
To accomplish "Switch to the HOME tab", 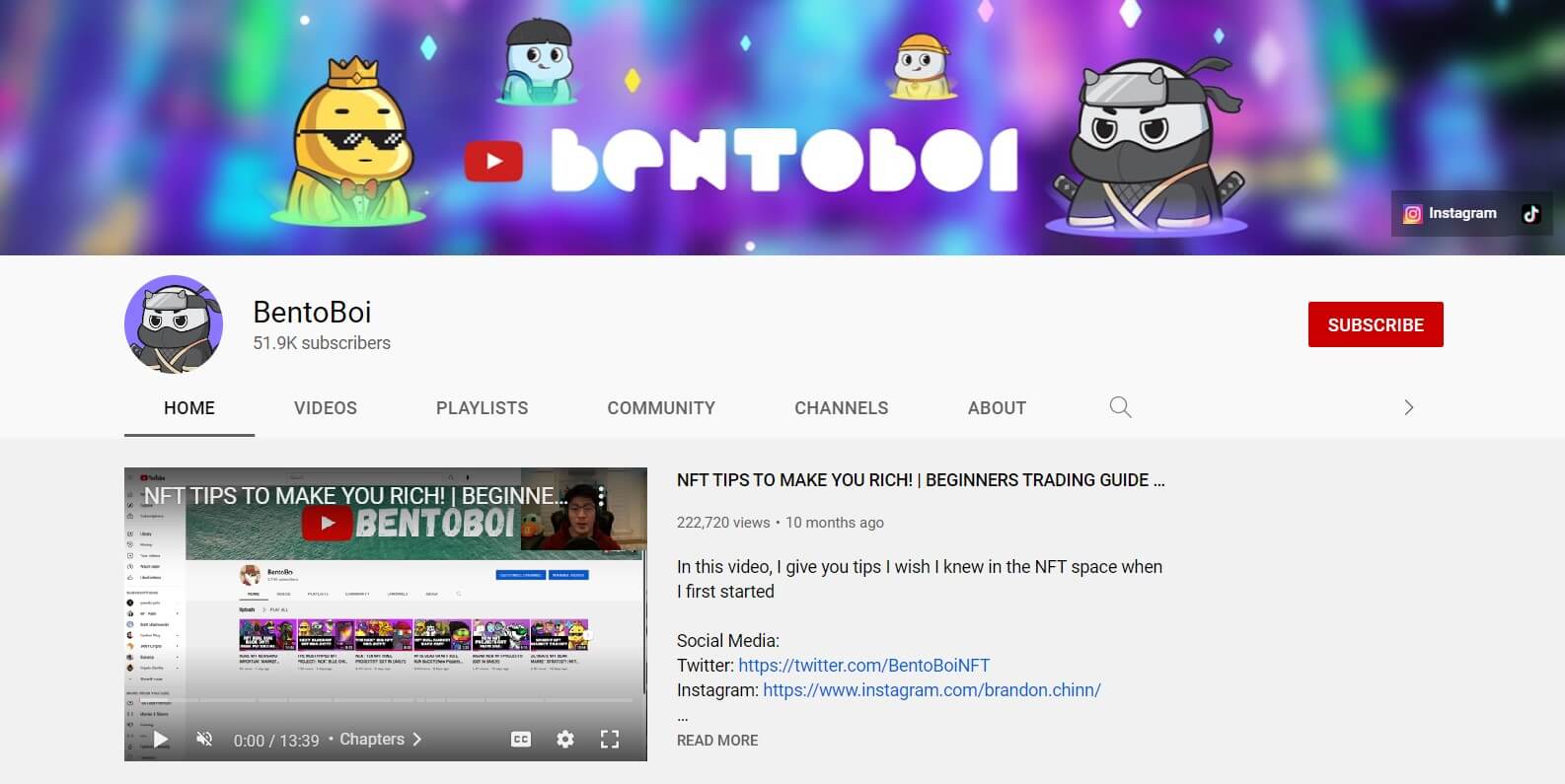I will coord(189,407).
